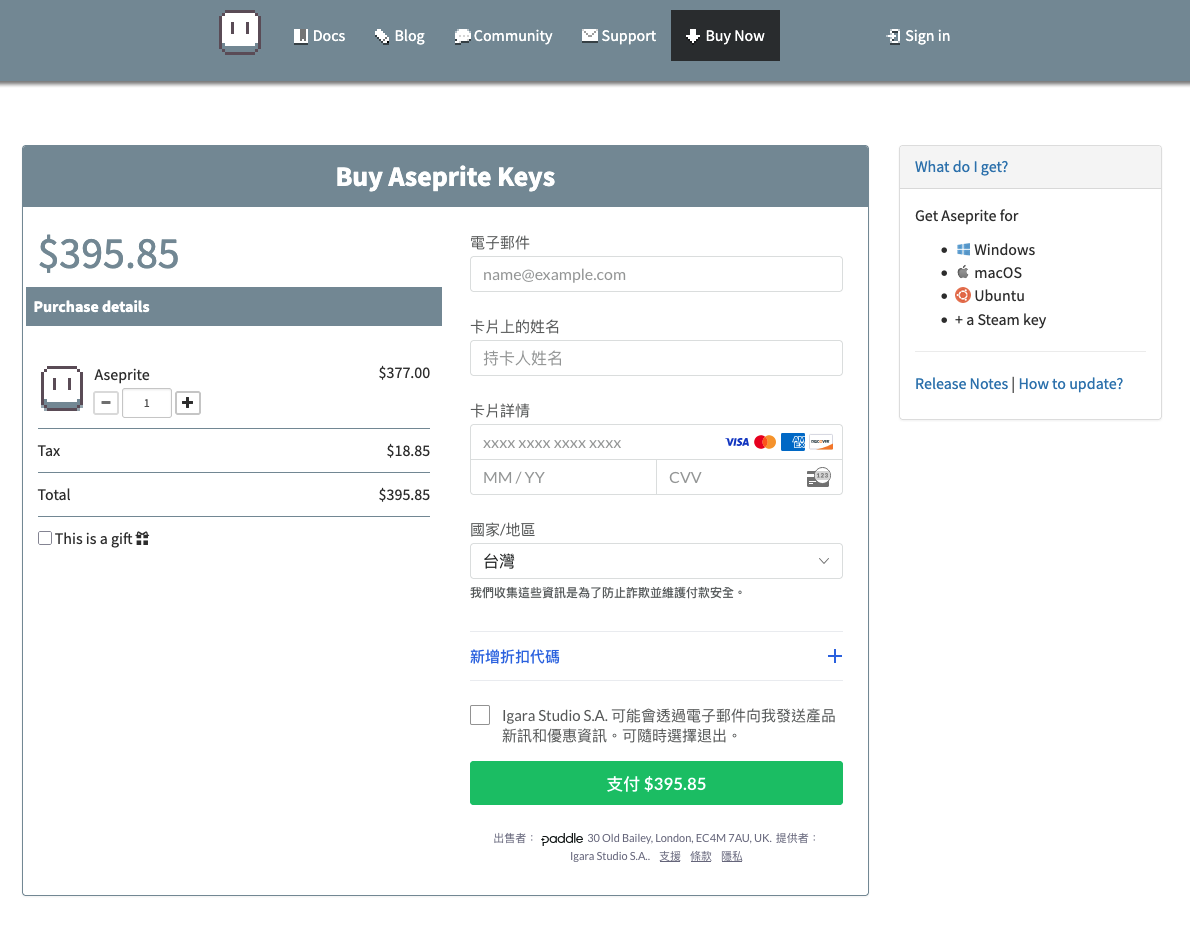Click the Purchase details header

pos(234,307)
